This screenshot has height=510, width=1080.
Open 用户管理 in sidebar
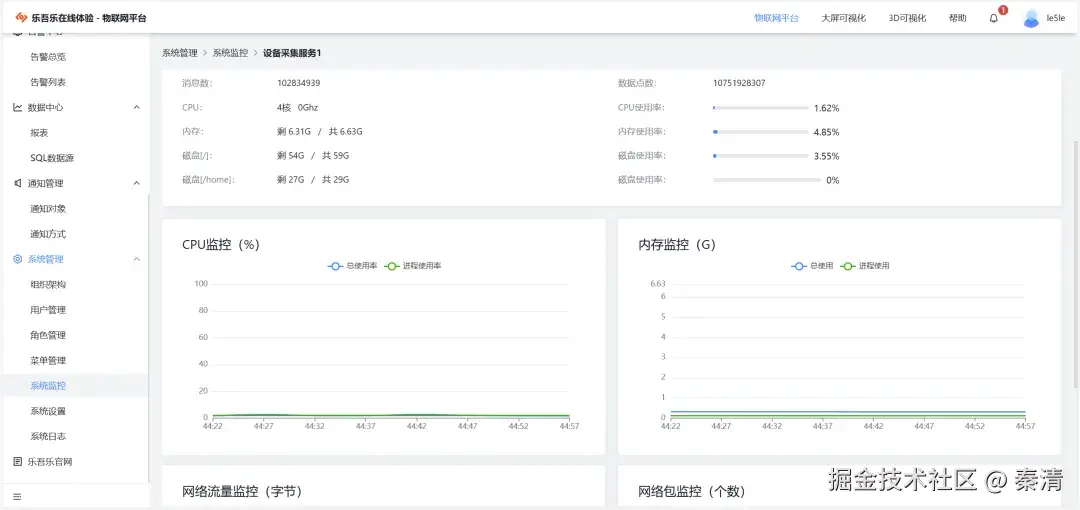[x=48, y=310]
